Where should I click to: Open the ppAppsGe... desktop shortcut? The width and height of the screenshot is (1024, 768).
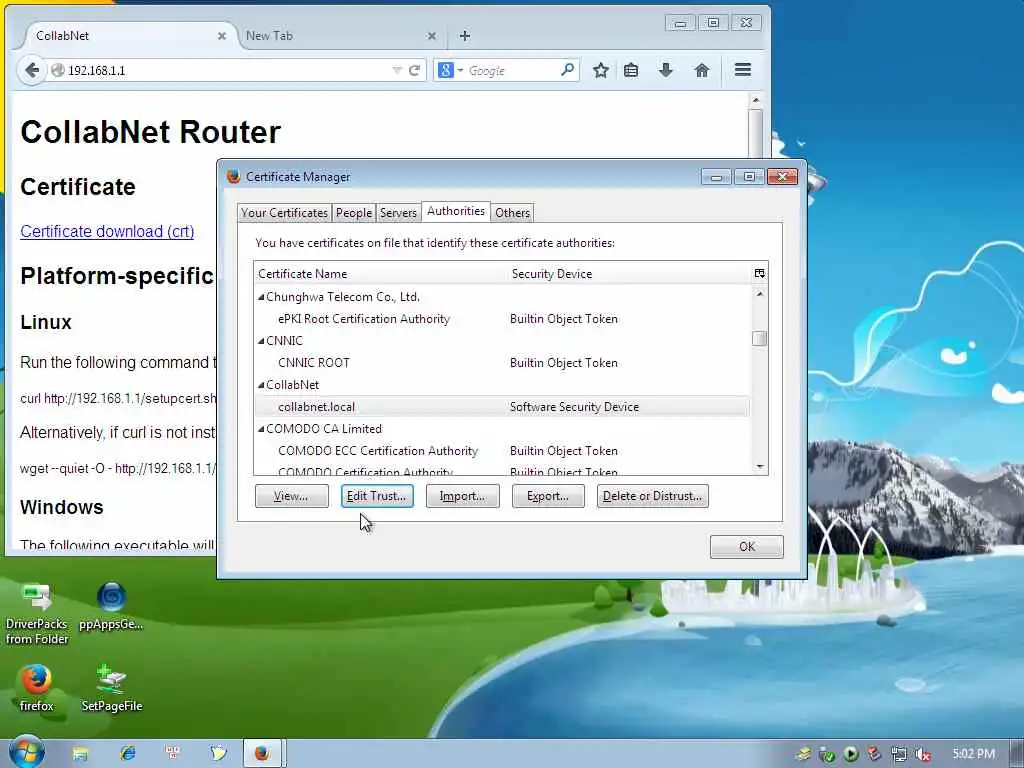[x=111, y=607]
